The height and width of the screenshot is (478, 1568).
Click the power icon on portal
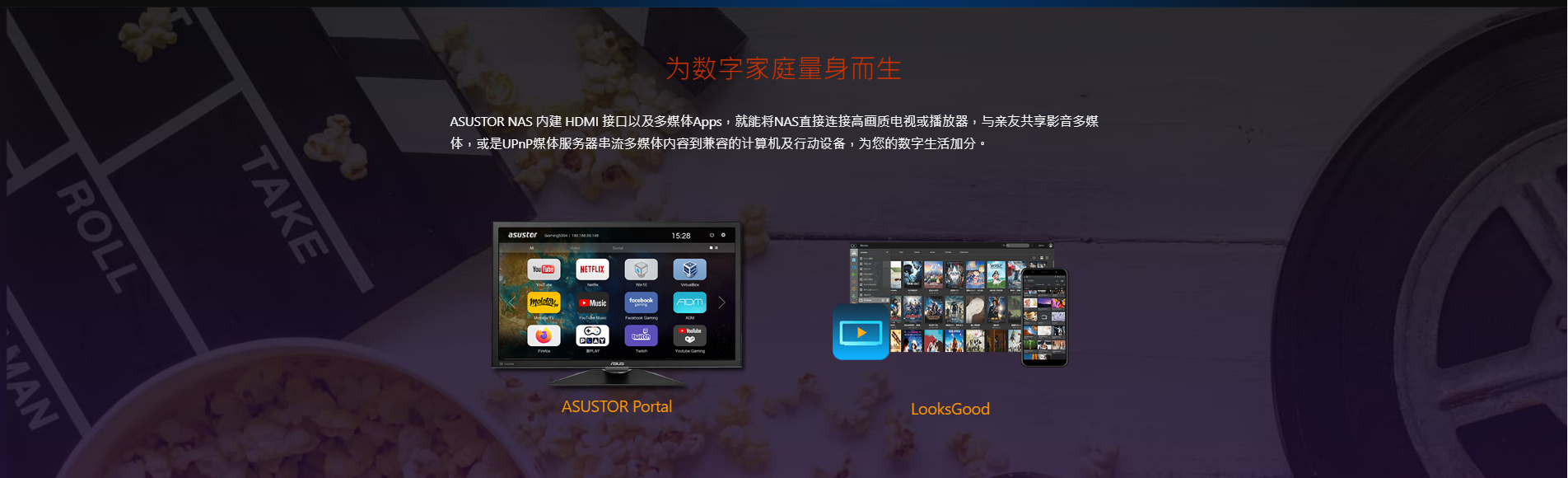coord(712,235)
